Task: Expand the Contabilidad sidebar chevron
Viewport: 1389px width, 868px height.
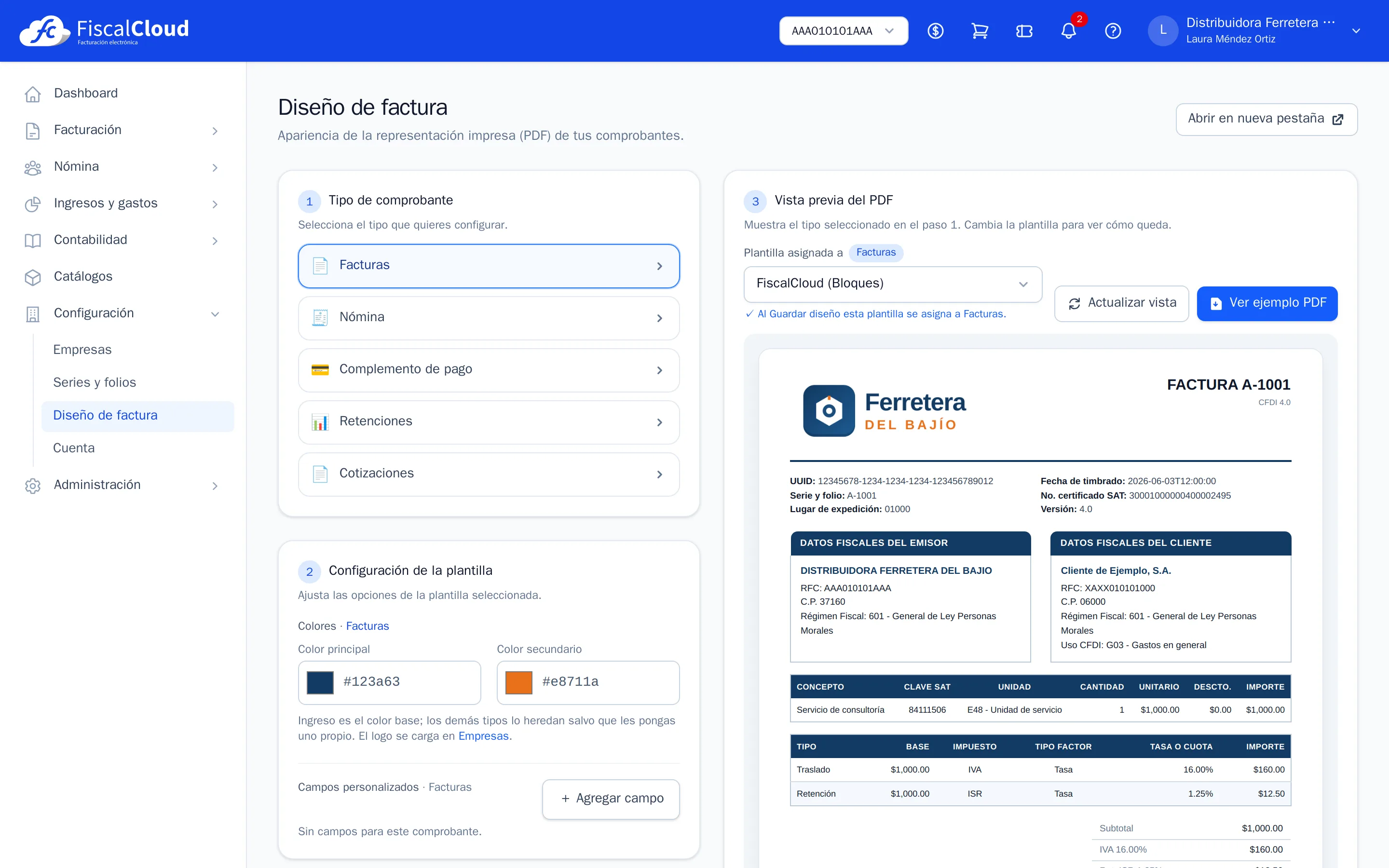Action: [215, 241]
